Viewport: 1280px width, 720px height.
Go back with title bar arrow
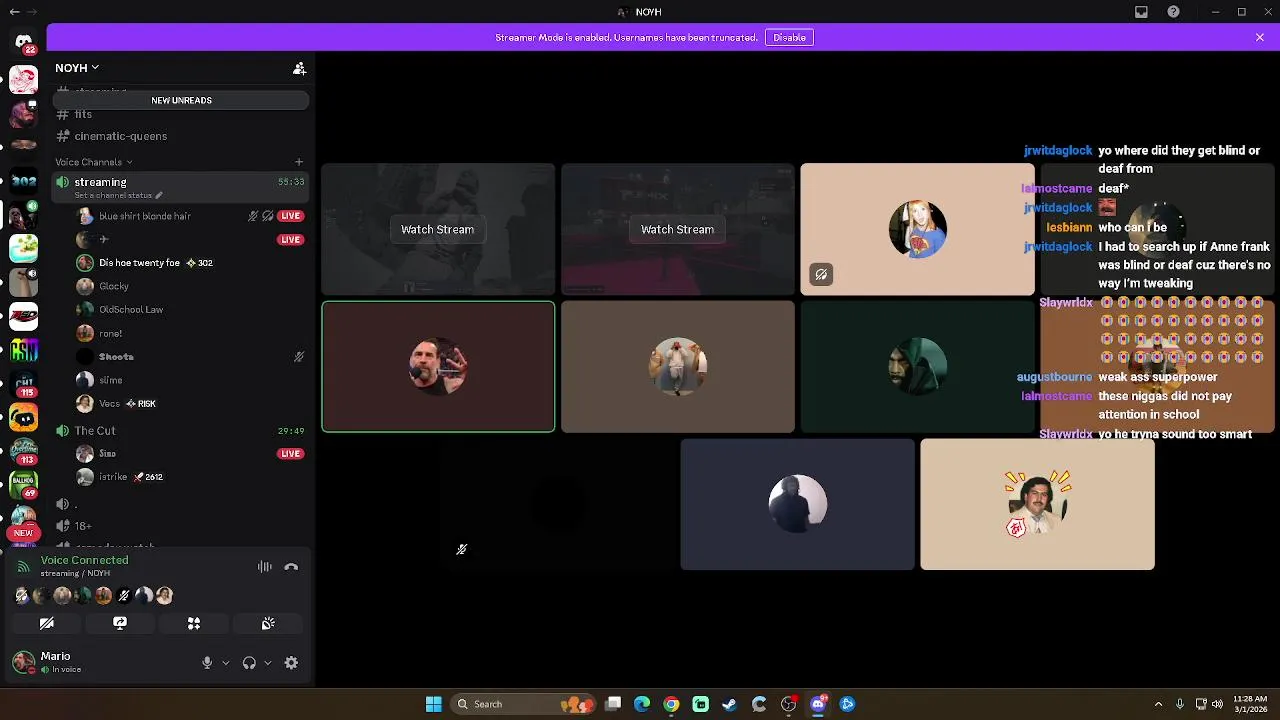pos(14,12)
